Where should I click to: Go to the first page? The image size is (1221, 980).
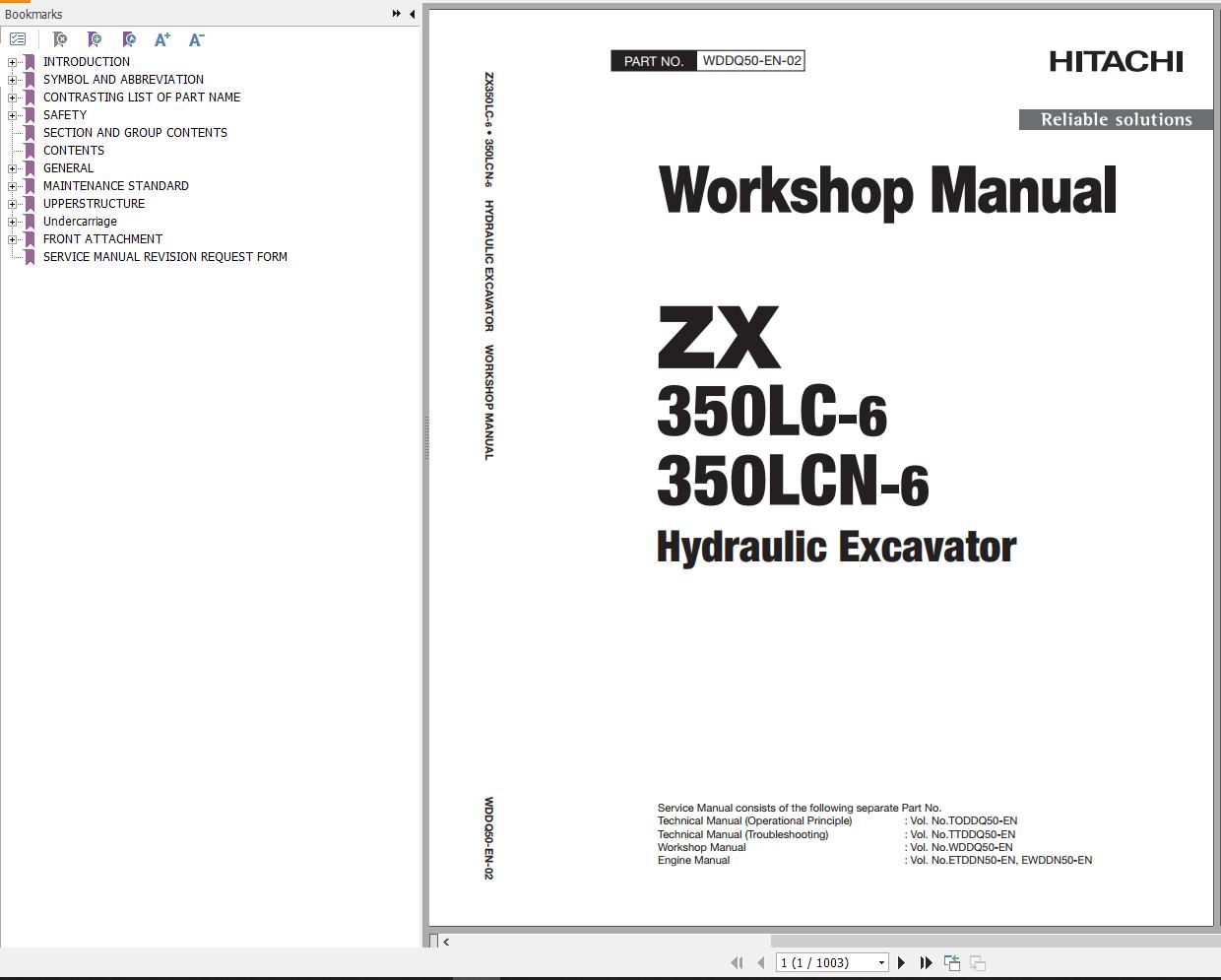coord(737,962)
